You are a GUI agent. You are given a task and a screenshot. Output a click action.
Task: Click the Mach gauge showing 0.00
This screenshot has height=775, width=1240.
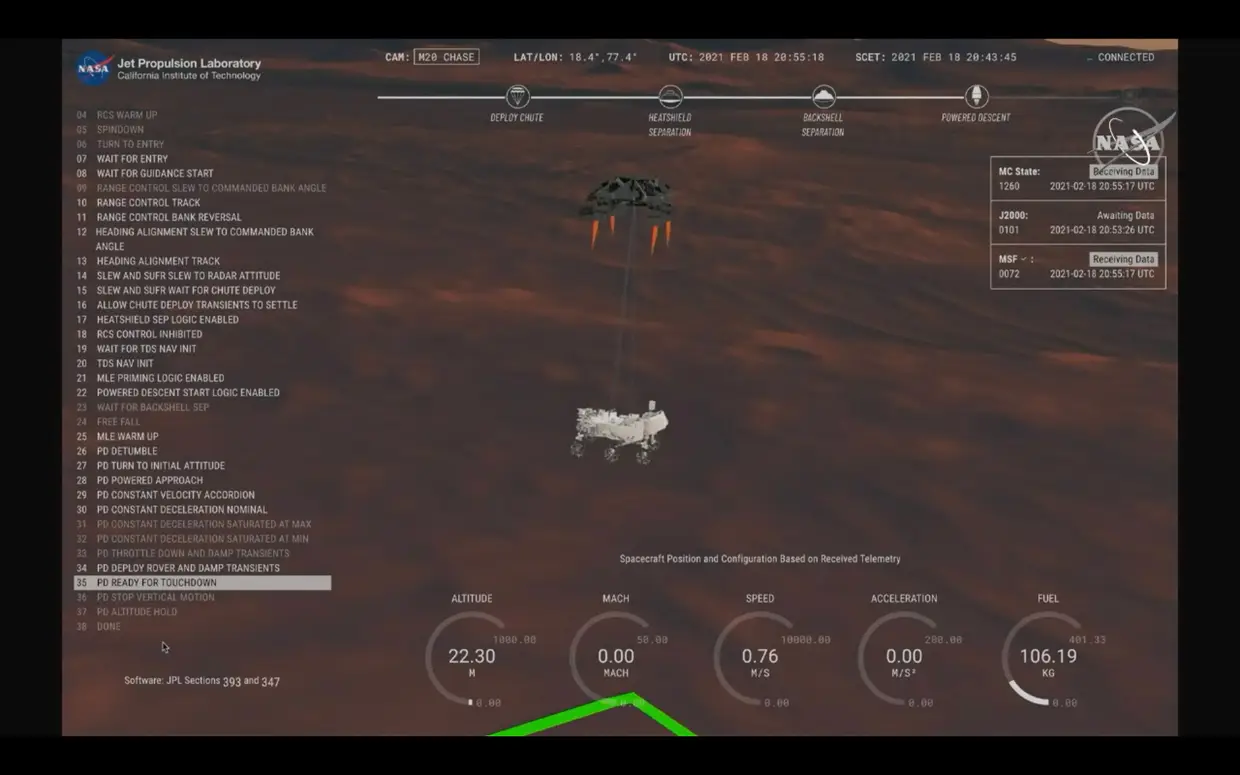pos(616,658)
